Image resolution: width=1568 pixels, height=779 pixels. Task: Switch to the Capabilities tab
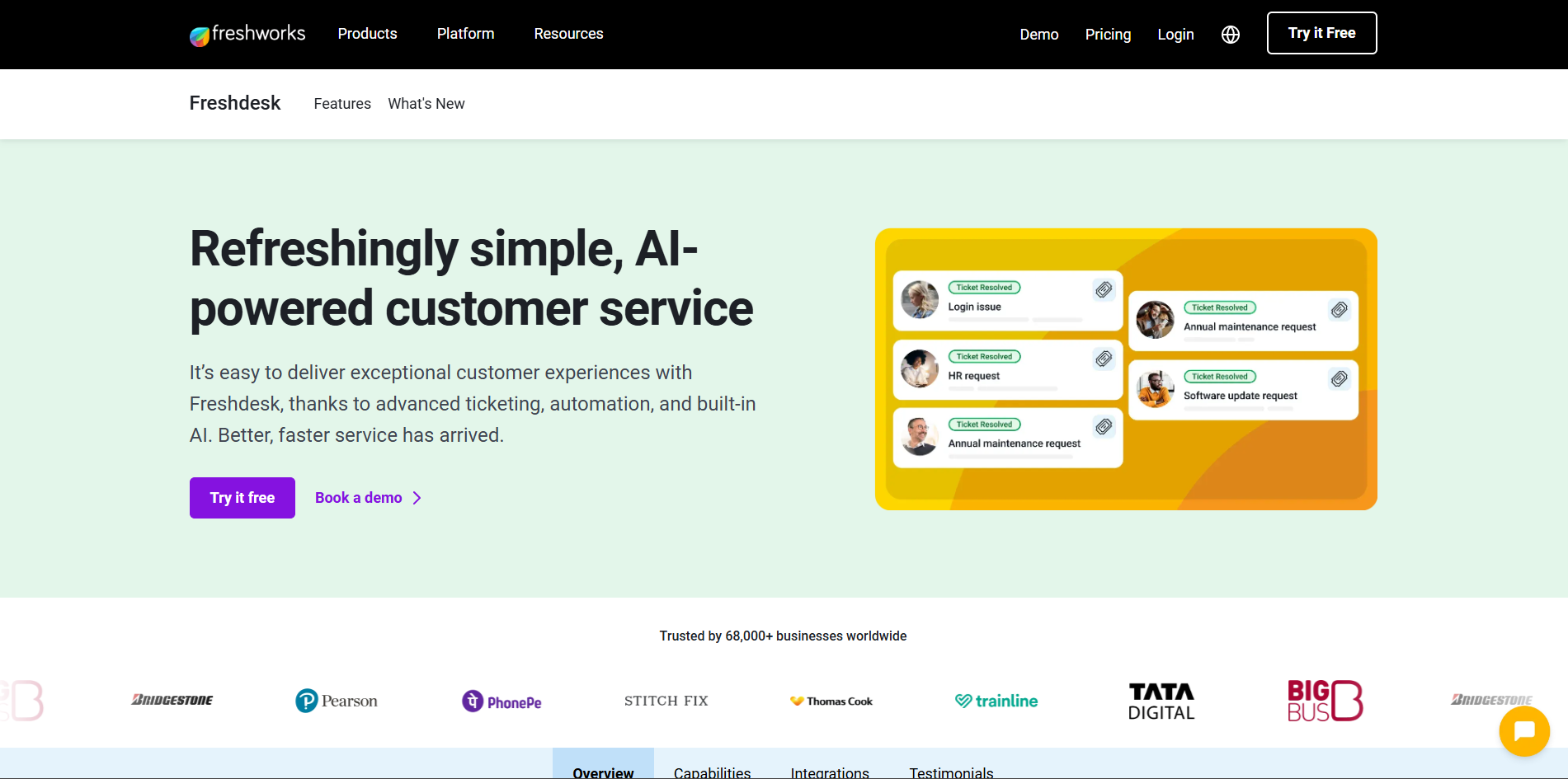click(x=713, y=771)
